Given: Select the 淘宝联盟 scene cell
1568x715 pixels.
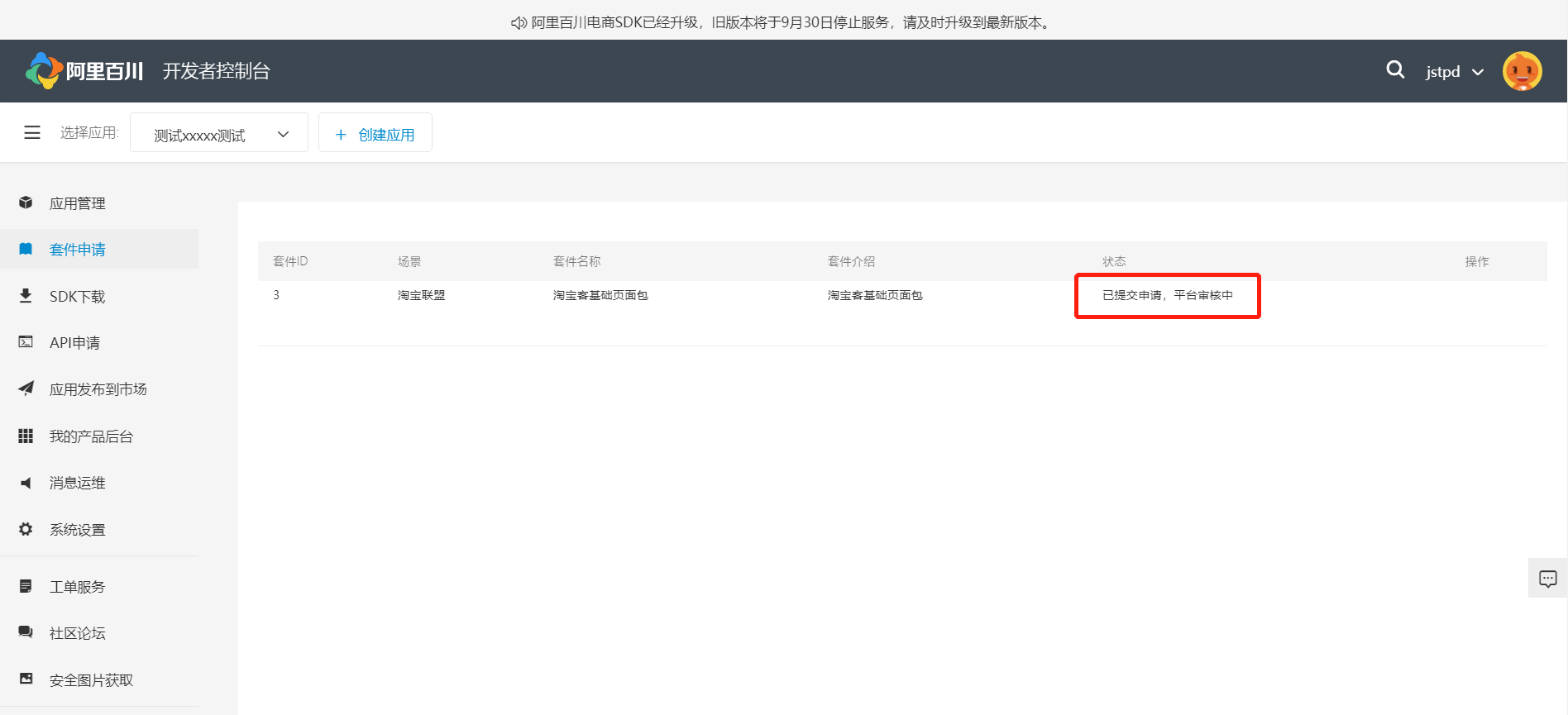Looking at the screenshot, I should [422, 295].
